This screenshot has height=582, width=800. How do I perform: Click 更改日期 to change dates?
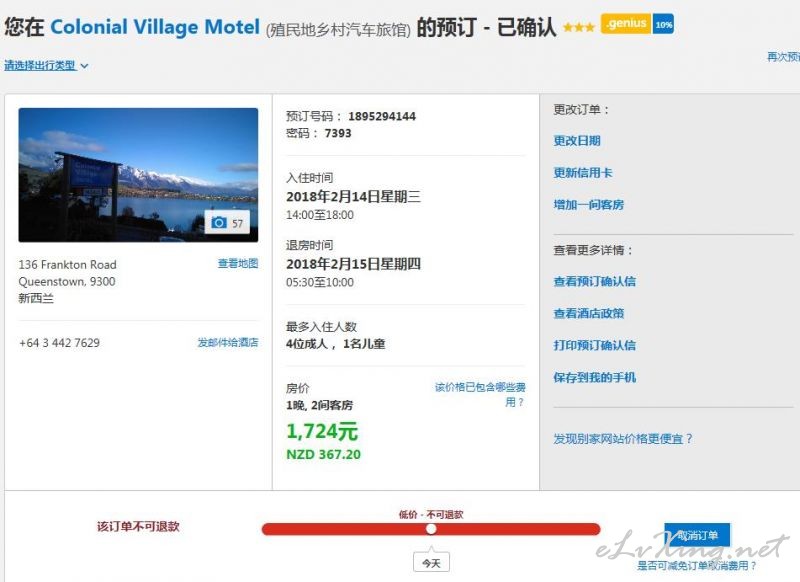(577, 141)
